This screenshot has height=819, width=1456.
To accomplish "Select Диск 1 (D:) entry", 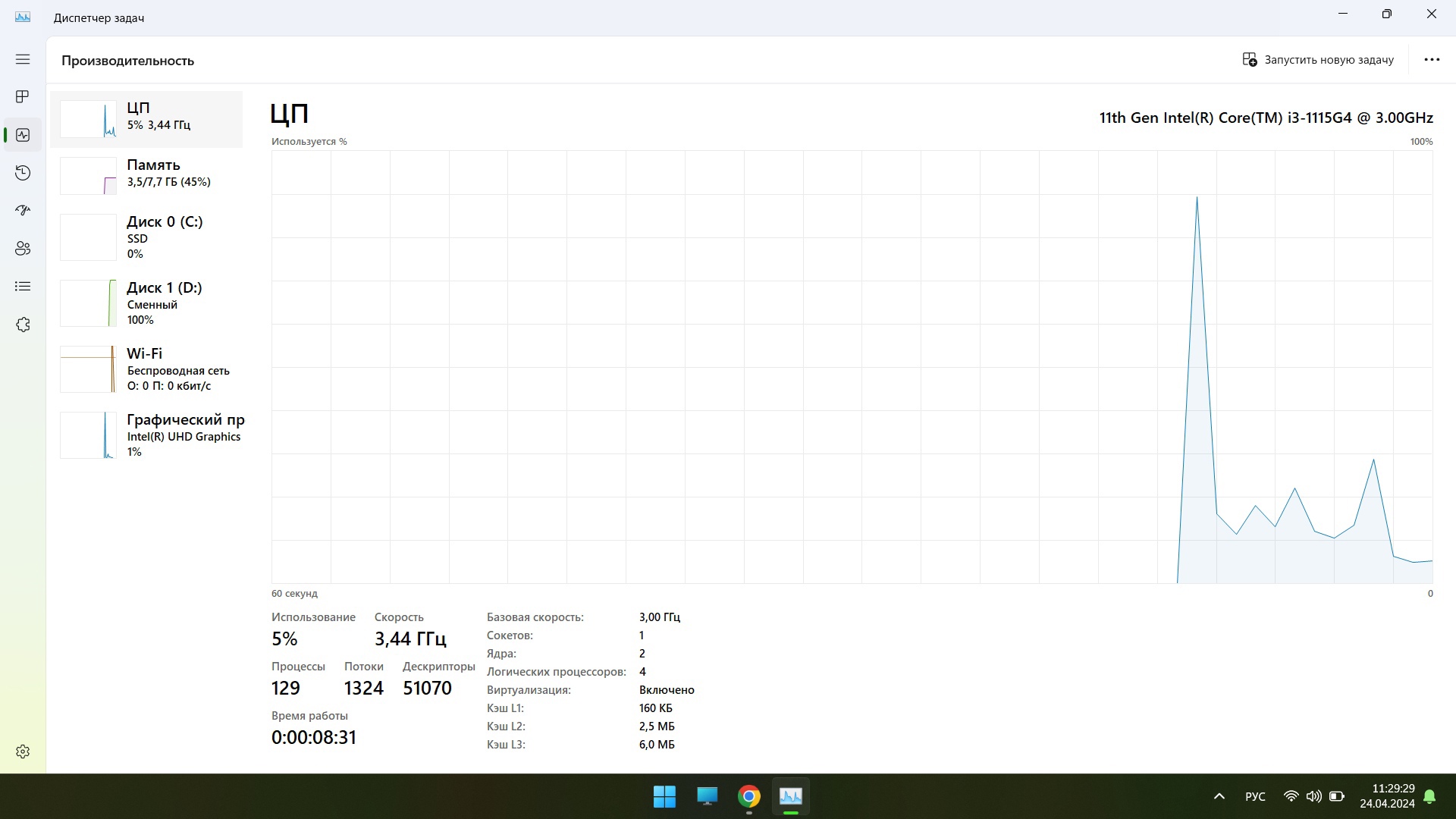I will pos(146,303).
